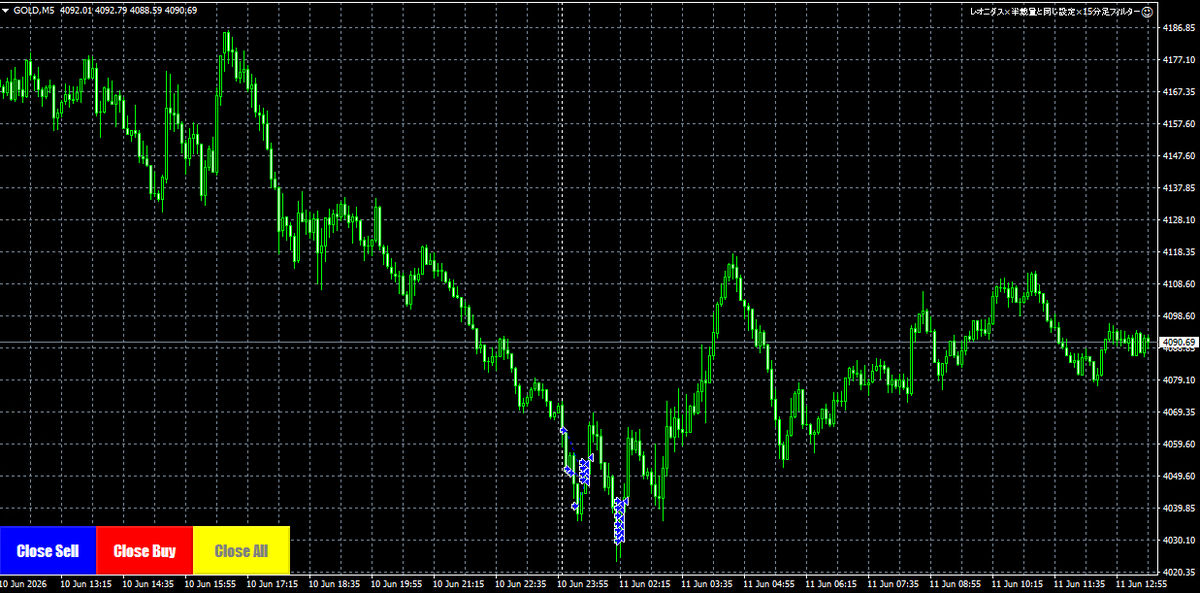Viewport: 1200px width, 593px height.
Task: Click the 10 Jun 22:35 time label
Action: [520, 584]
